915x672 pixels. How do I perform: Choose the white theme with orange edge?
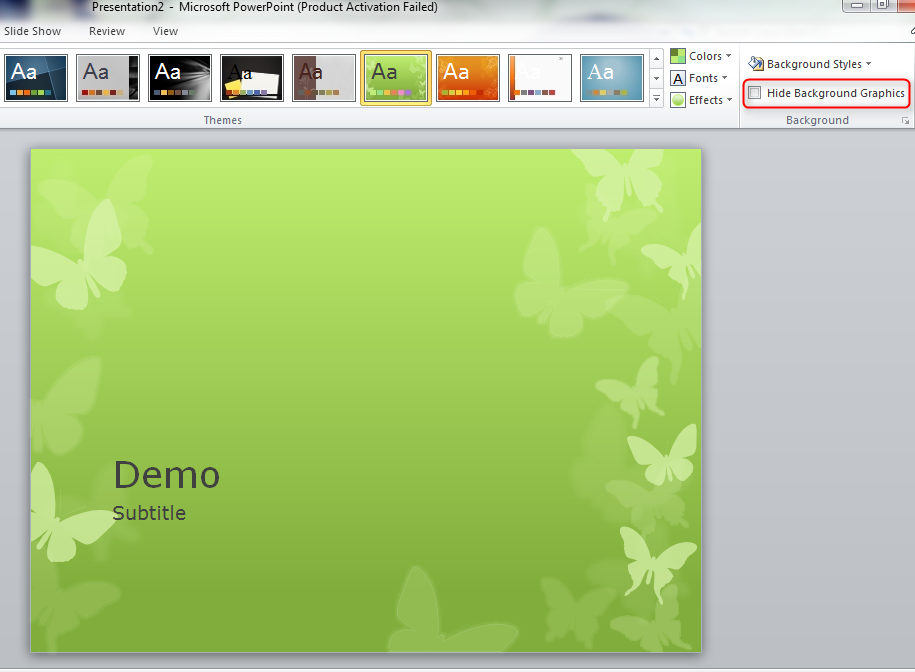pyautogui.click(x=540, y=78)
